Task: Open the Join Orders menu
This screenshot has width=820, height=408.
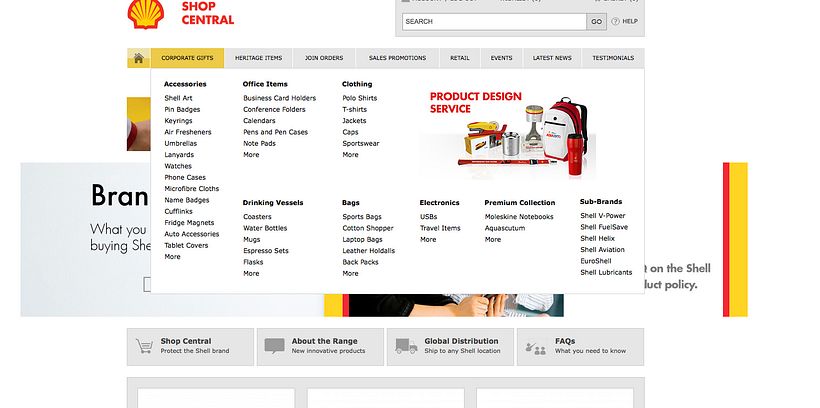Action: click(x=324, y=58)
